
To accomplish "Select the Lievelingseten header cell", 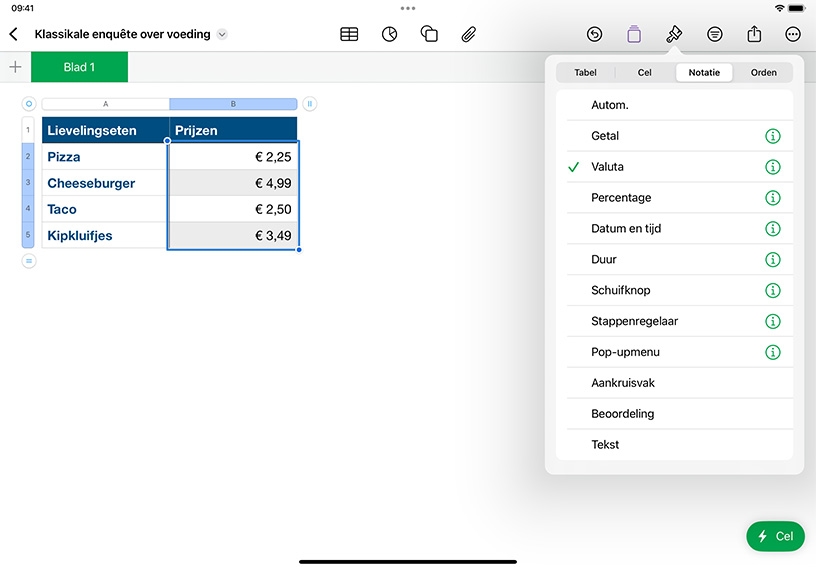I will (106, 130).
